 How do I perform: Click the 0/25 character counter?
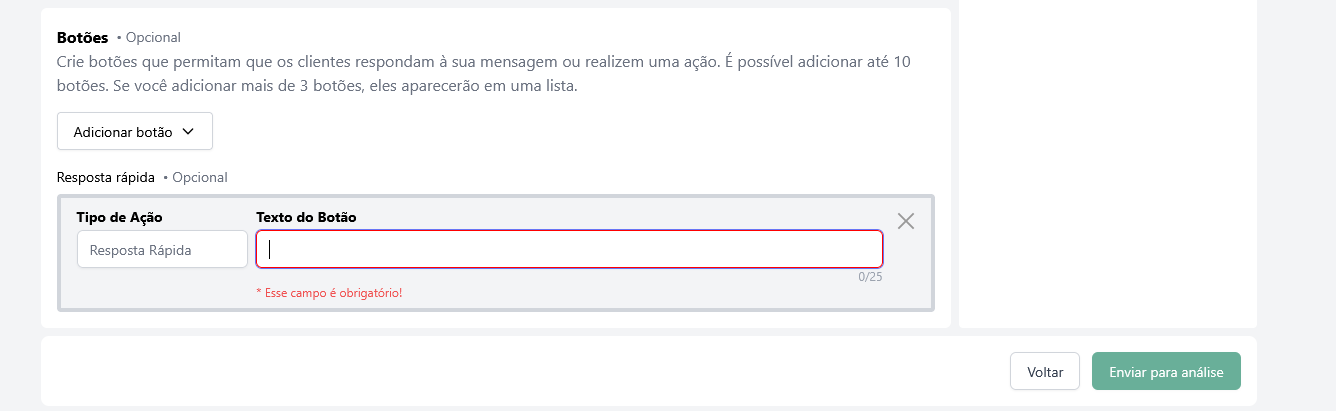[x=870, y=277]
